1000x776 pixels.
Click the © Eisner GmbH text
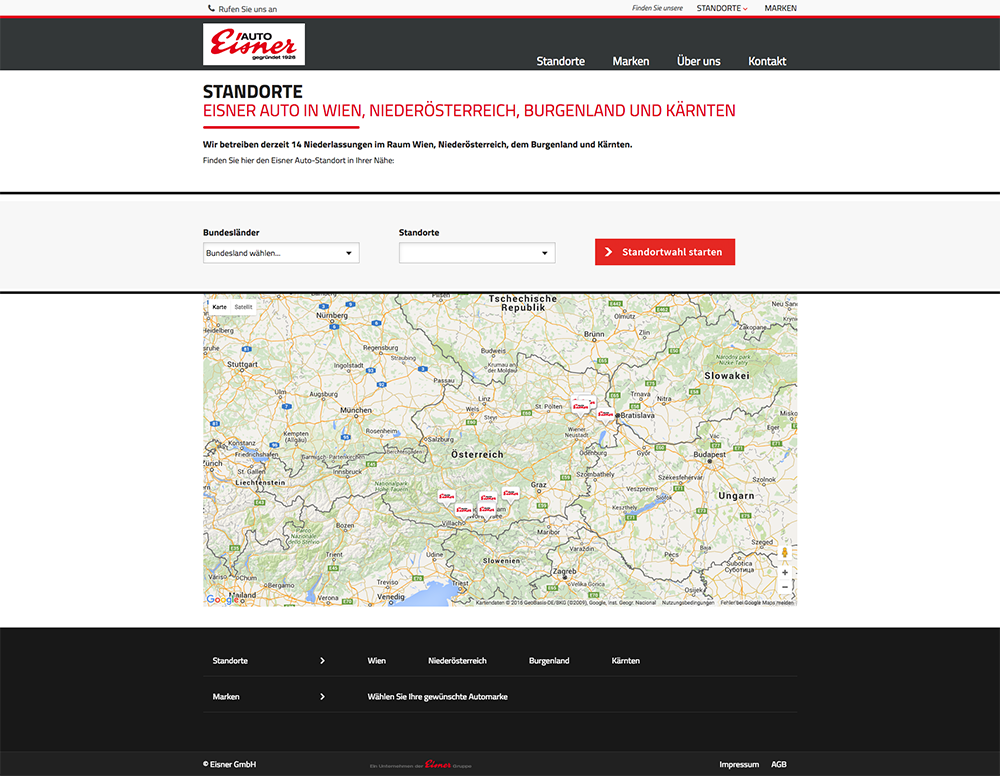(230, 764)
